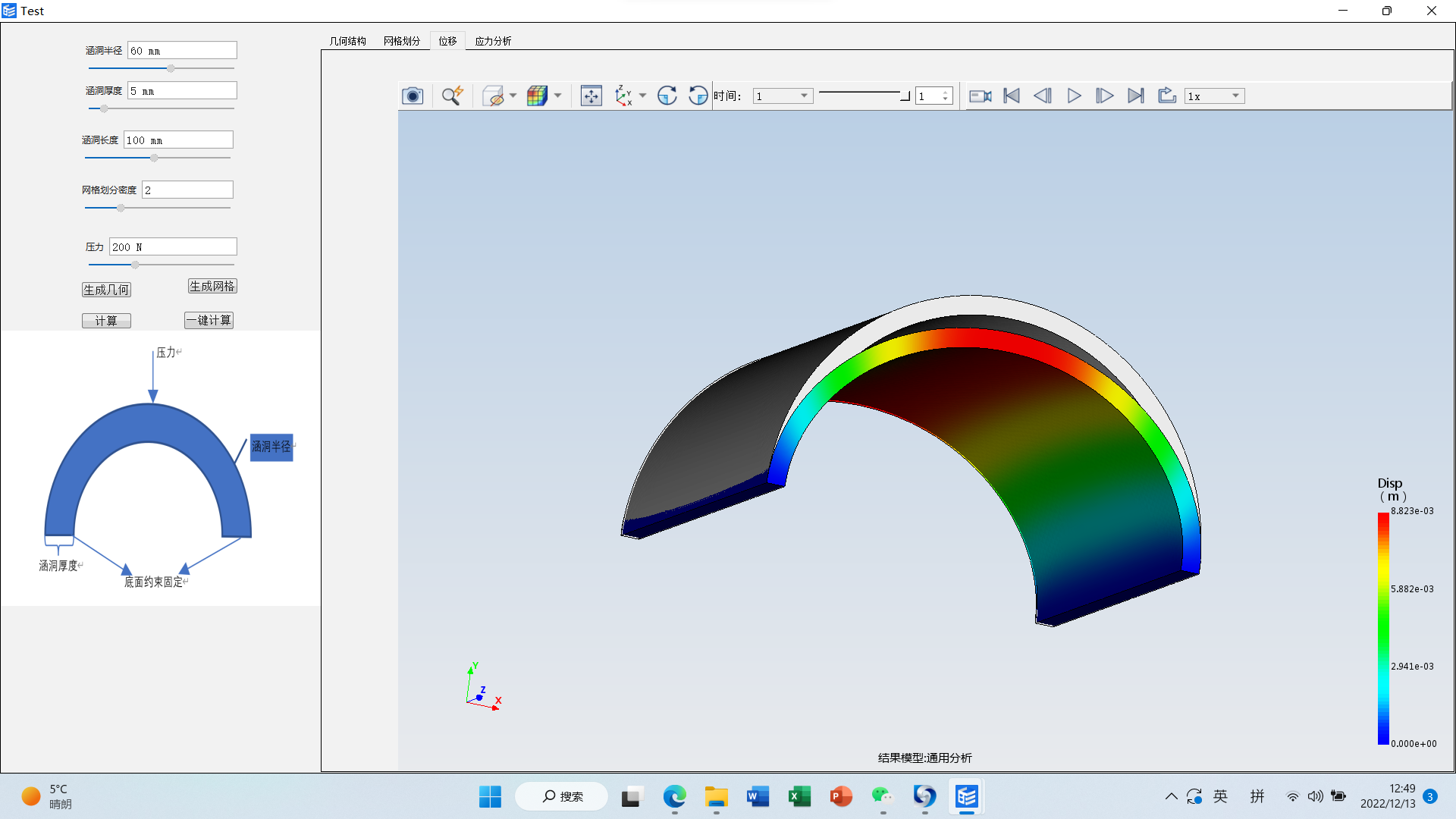Click the 涵洞半径 input field
The image size is (1456, 819).
(182, 50)
